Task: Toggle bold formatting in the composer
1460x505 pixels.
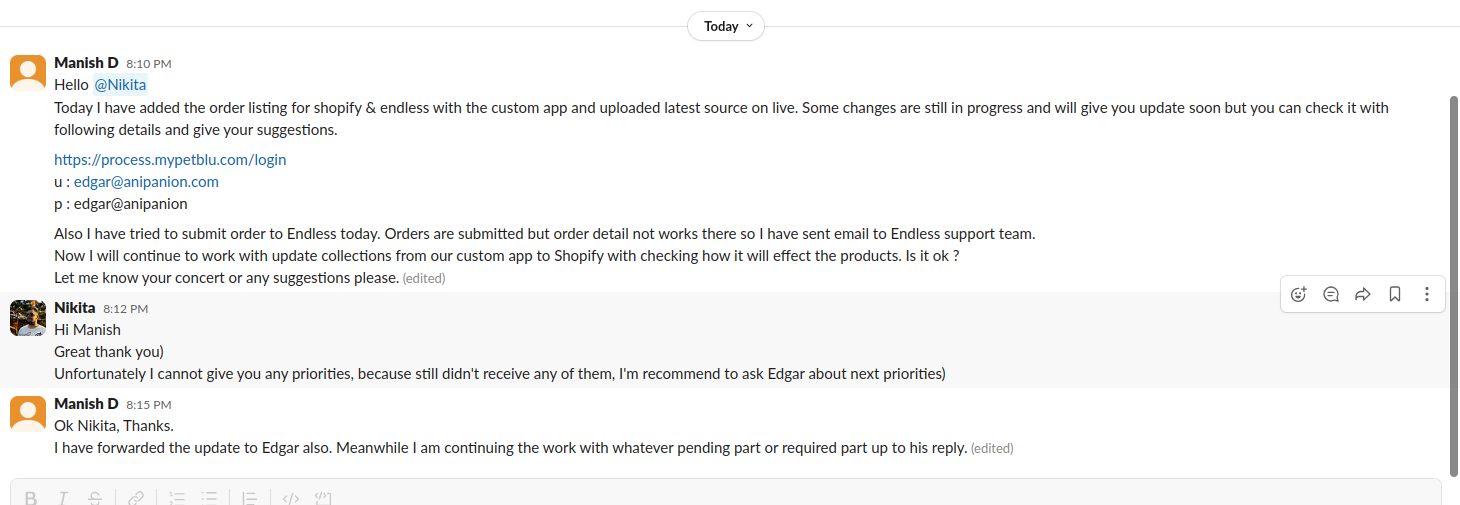Action: click(x=31, y=498)
